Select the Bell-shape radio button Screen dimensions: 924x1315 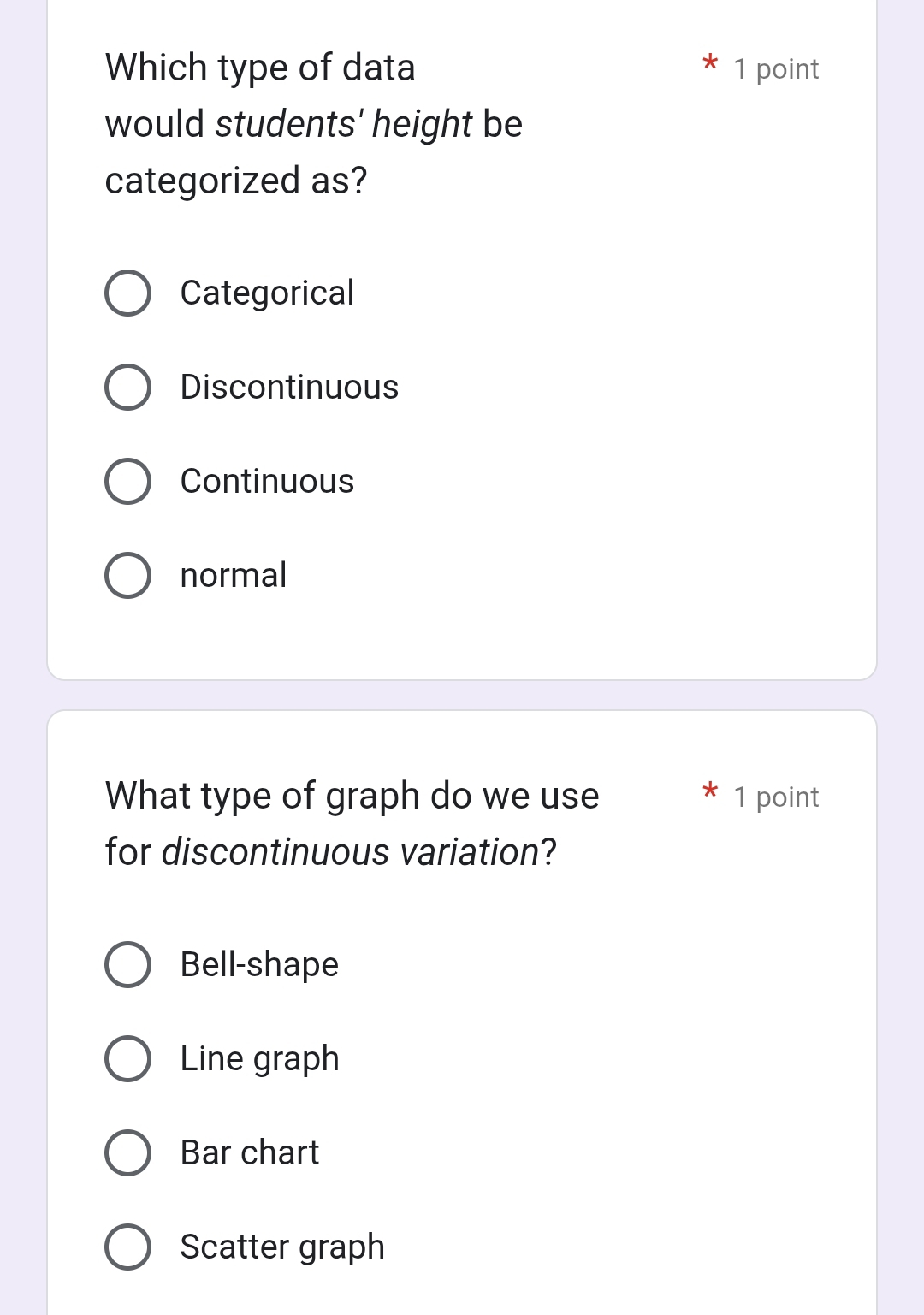coord(128,965)
